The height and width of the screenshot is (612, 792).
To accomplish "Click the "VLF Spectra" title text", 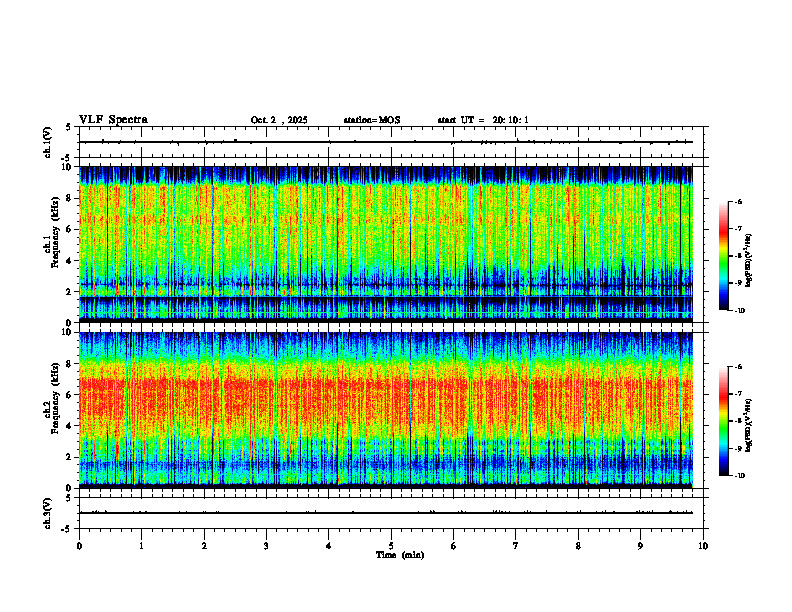I will (113, 120).
